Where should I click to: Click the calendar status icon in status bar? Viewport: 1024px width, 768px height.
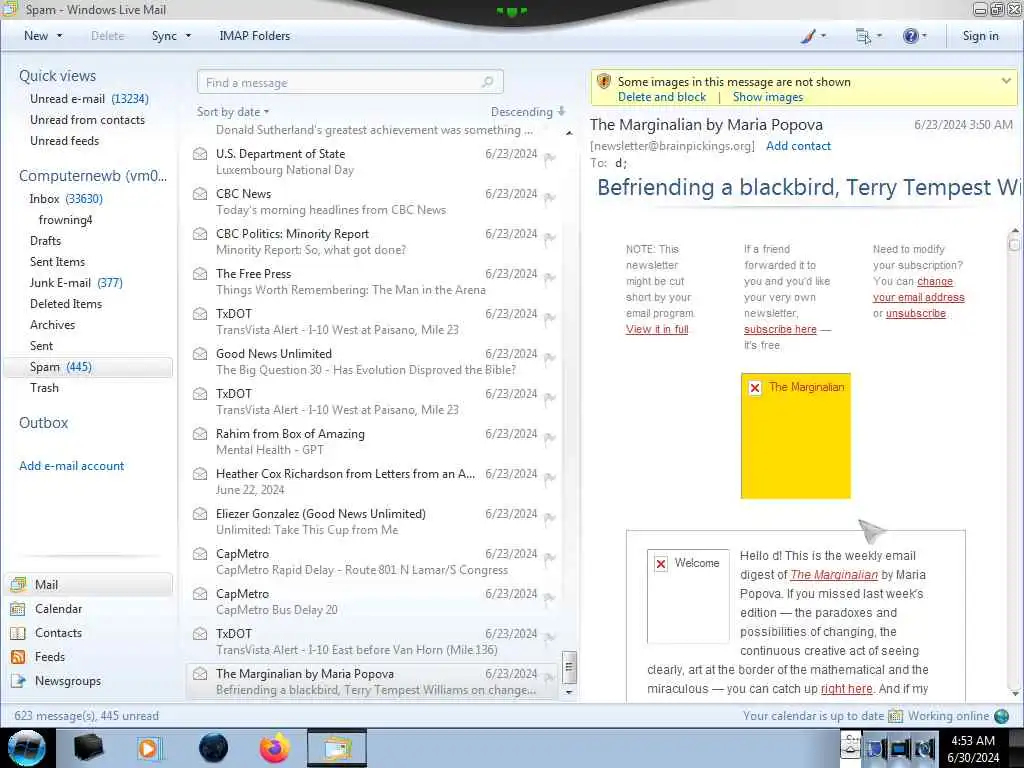895,716
